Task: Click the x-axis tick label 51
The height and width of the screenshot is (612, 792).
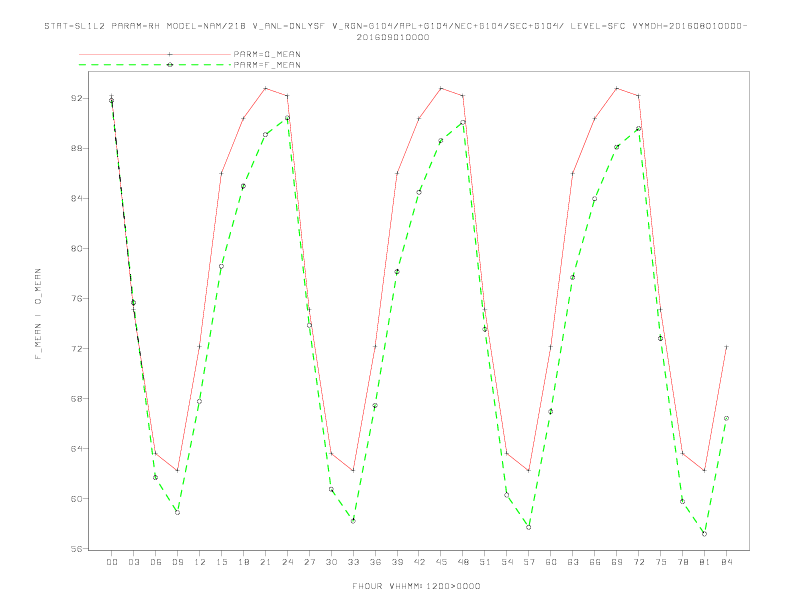Action: pyautogui.click(x=485, y=562)
